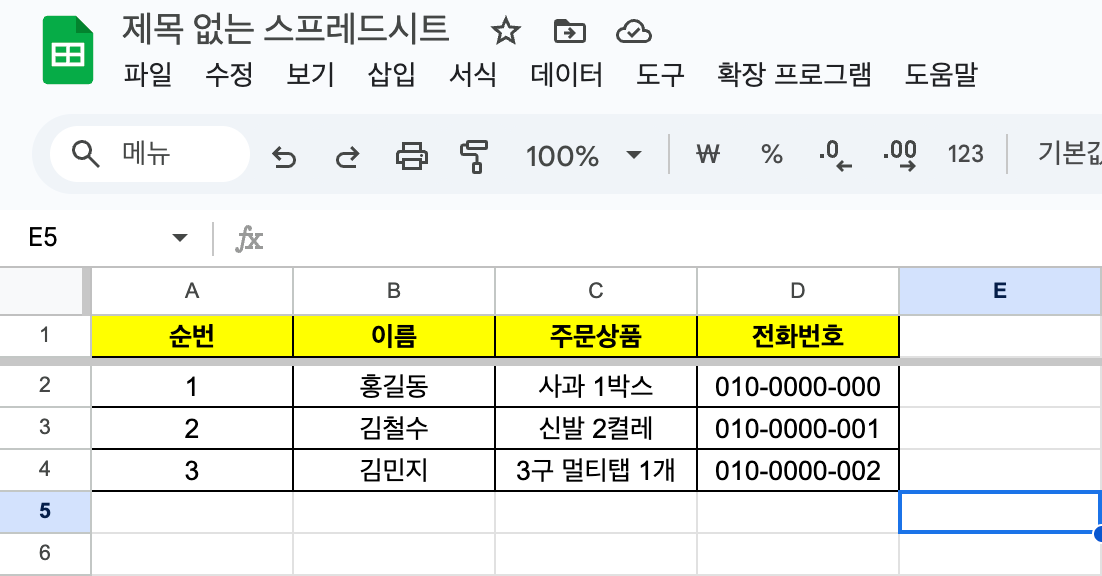This screenshot has width=1102, height=576.
Task: Apply won currency format
Action: coord(708,154)
